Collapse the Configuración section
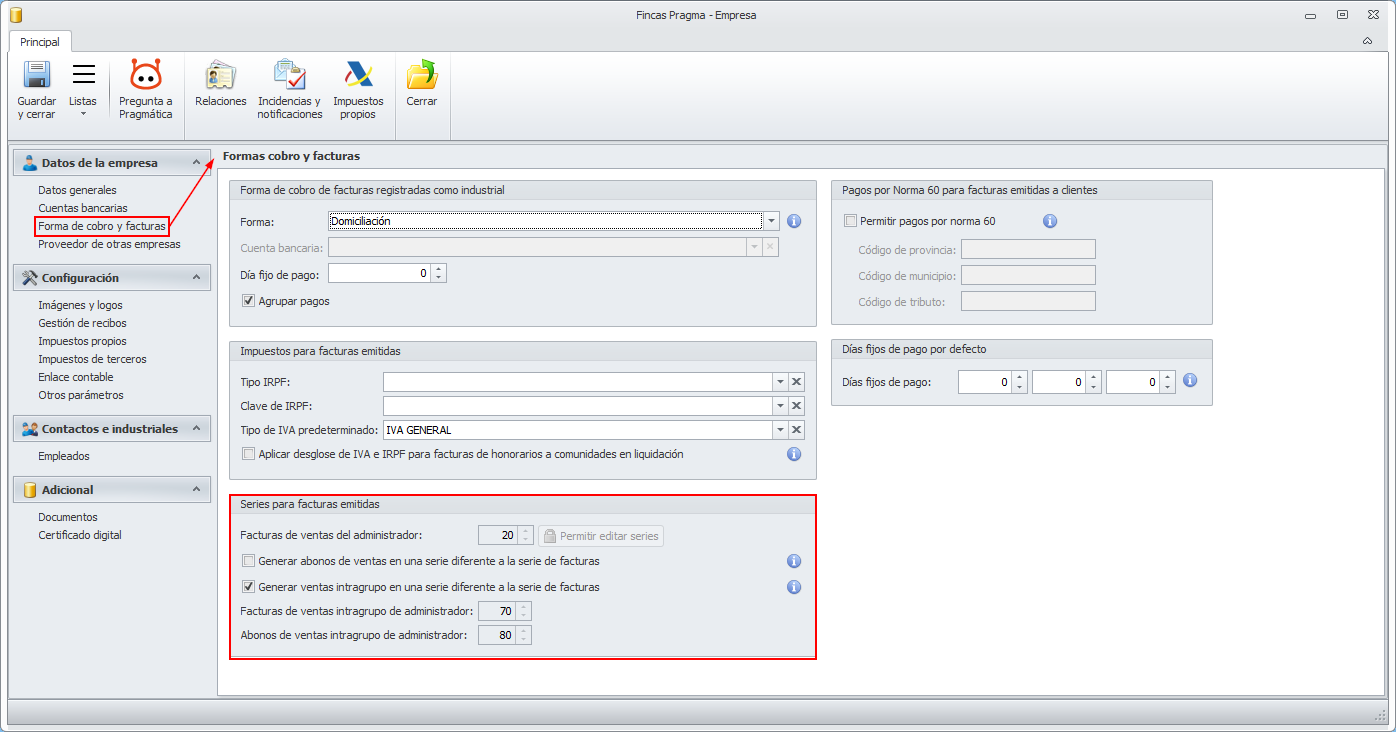 (x=196, y=278)
